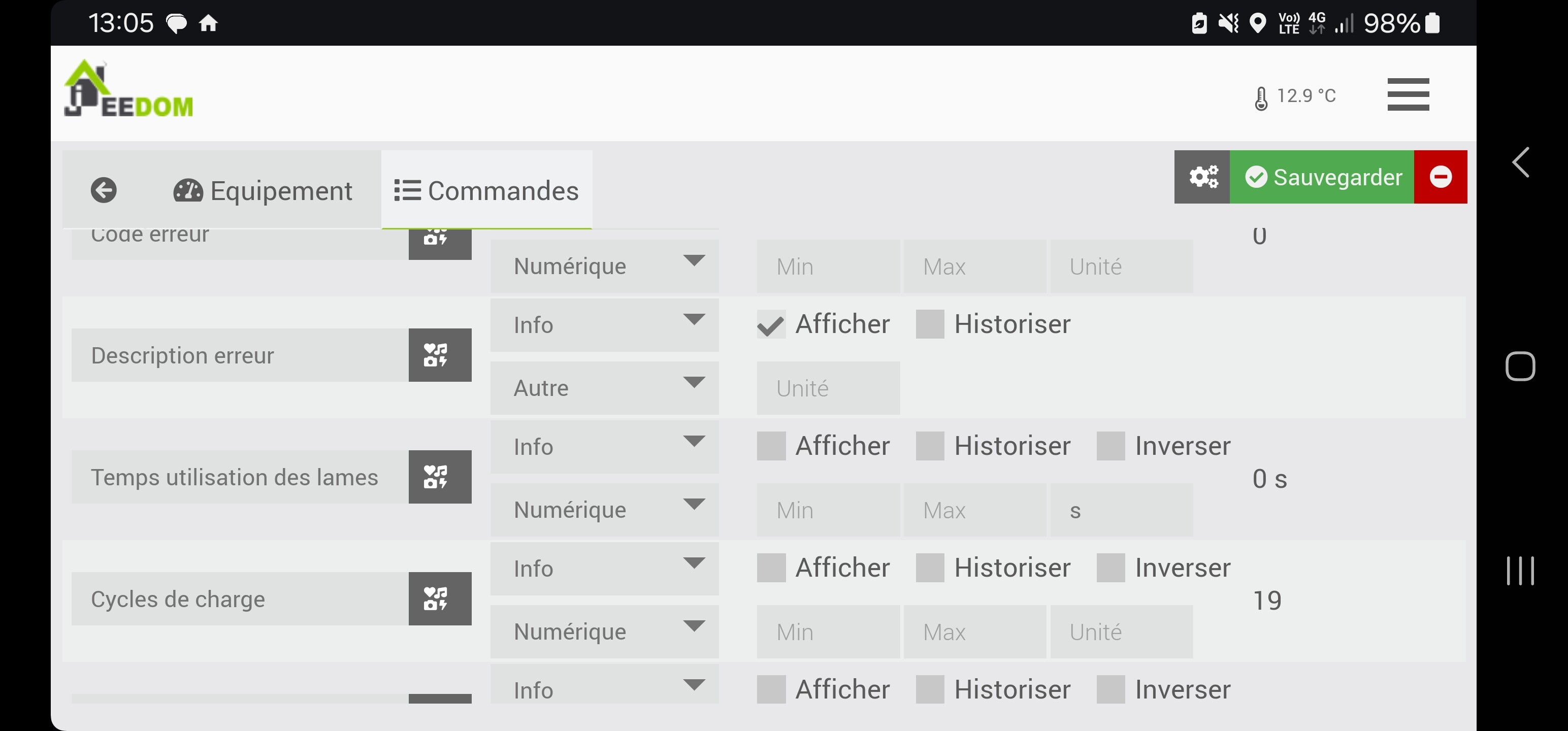Select the '19' value of Cycles de charge

pyautogui.click(x=1267, y=601)
